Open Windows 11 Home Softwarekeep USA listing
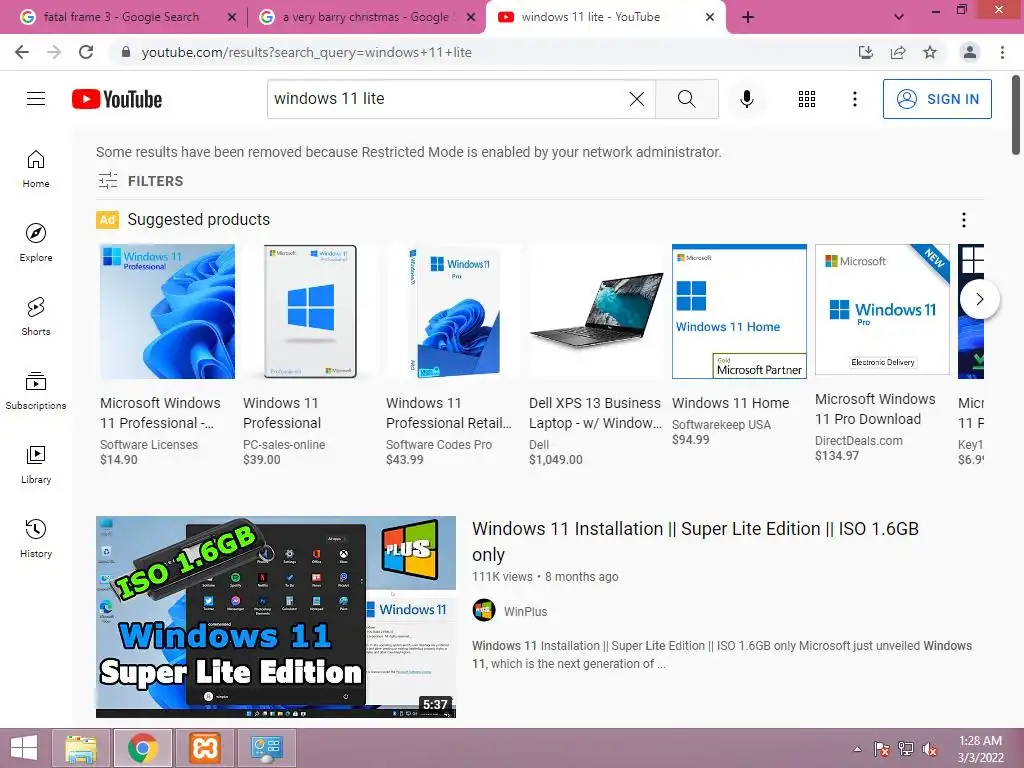Viewport: 1024px width, 768px height. click(731, 403)
